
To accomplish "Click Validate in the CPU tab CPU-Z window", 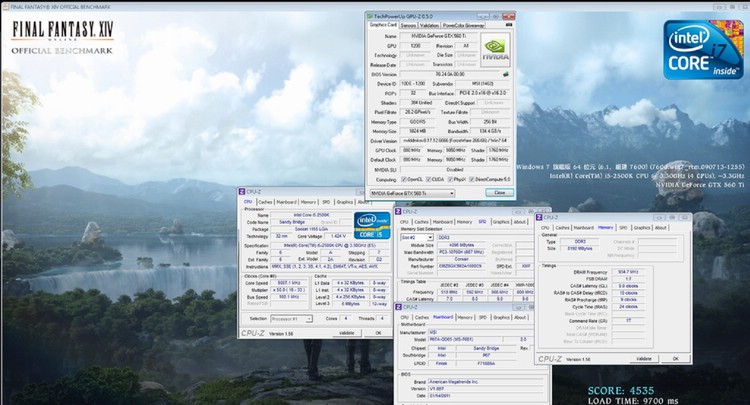I will click(347, 333).
